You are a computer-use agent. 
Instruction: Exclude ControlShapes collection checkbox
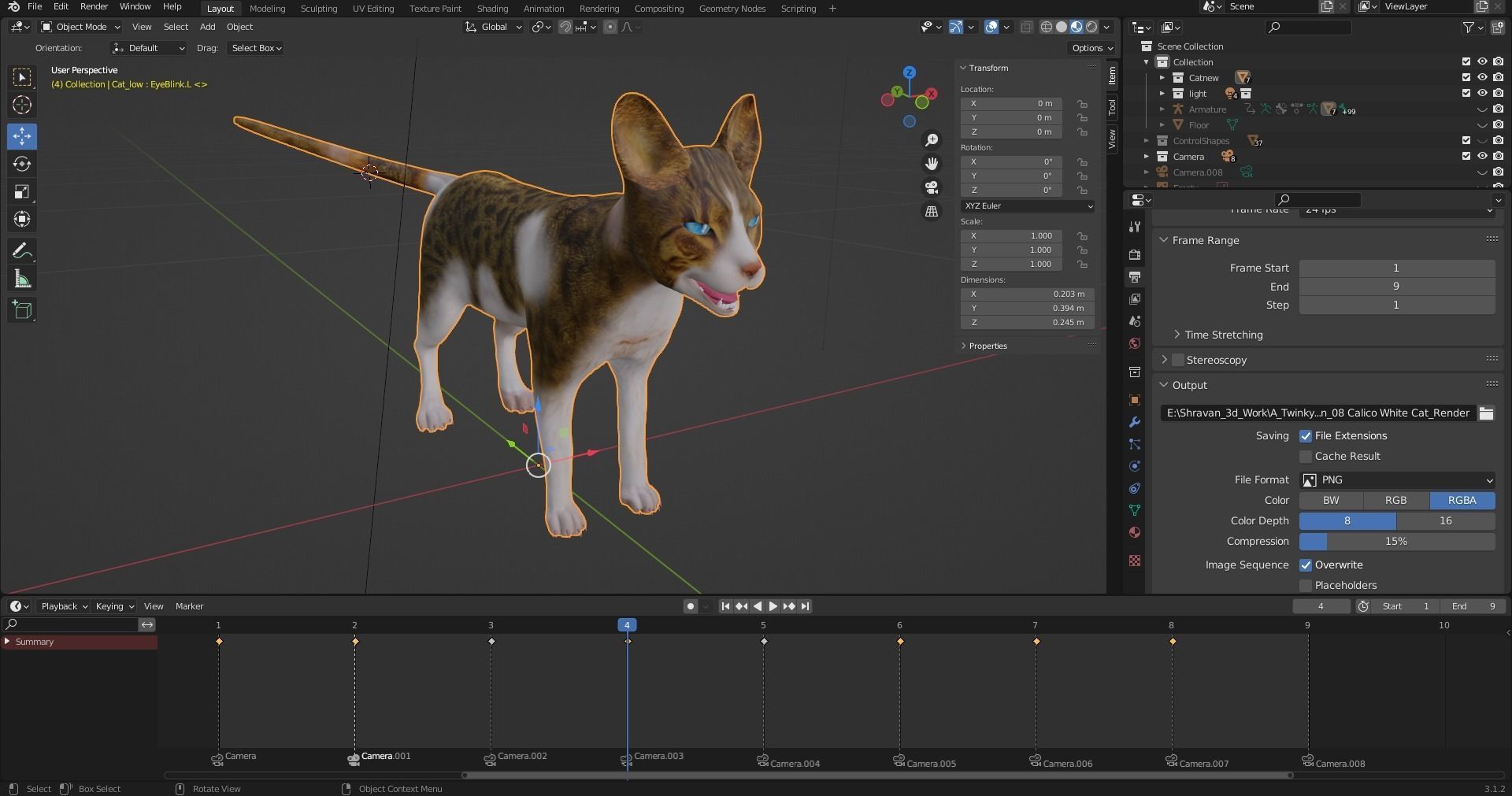(1466, 141)
